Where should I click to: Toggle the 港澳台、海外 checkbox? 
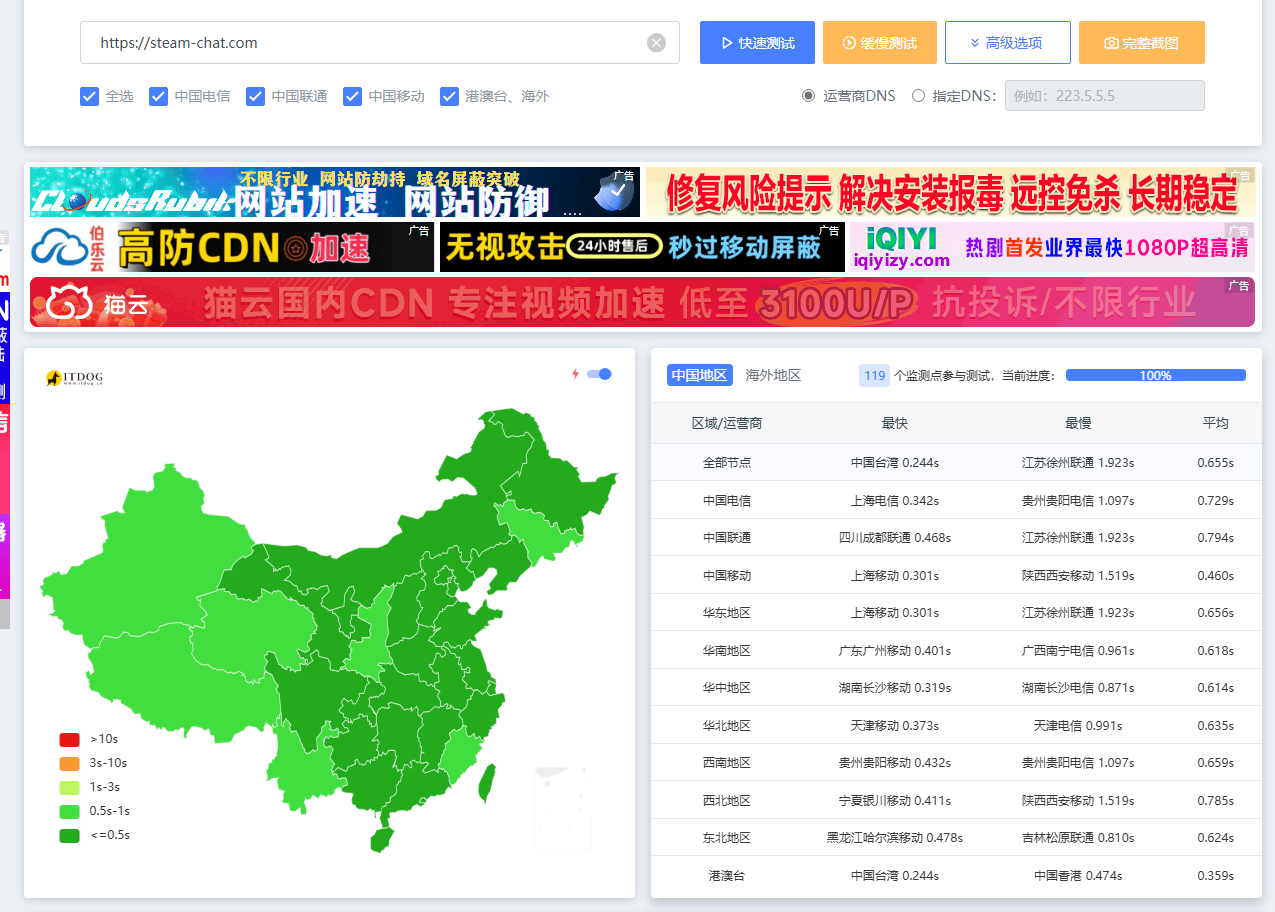[x=449, y=96]
